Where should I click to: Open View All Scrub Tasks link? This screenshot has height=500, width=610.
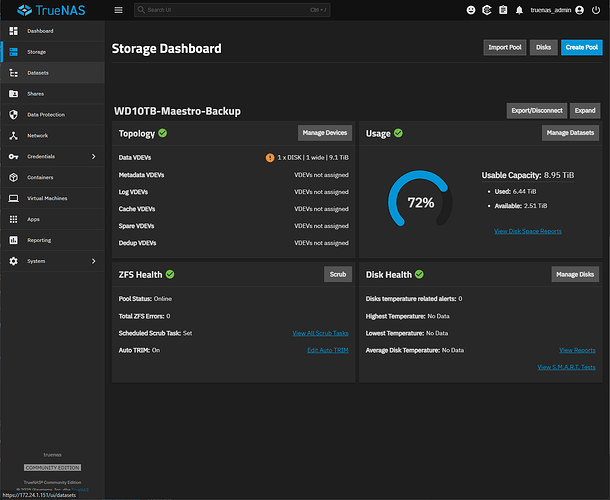pos(320,333)
